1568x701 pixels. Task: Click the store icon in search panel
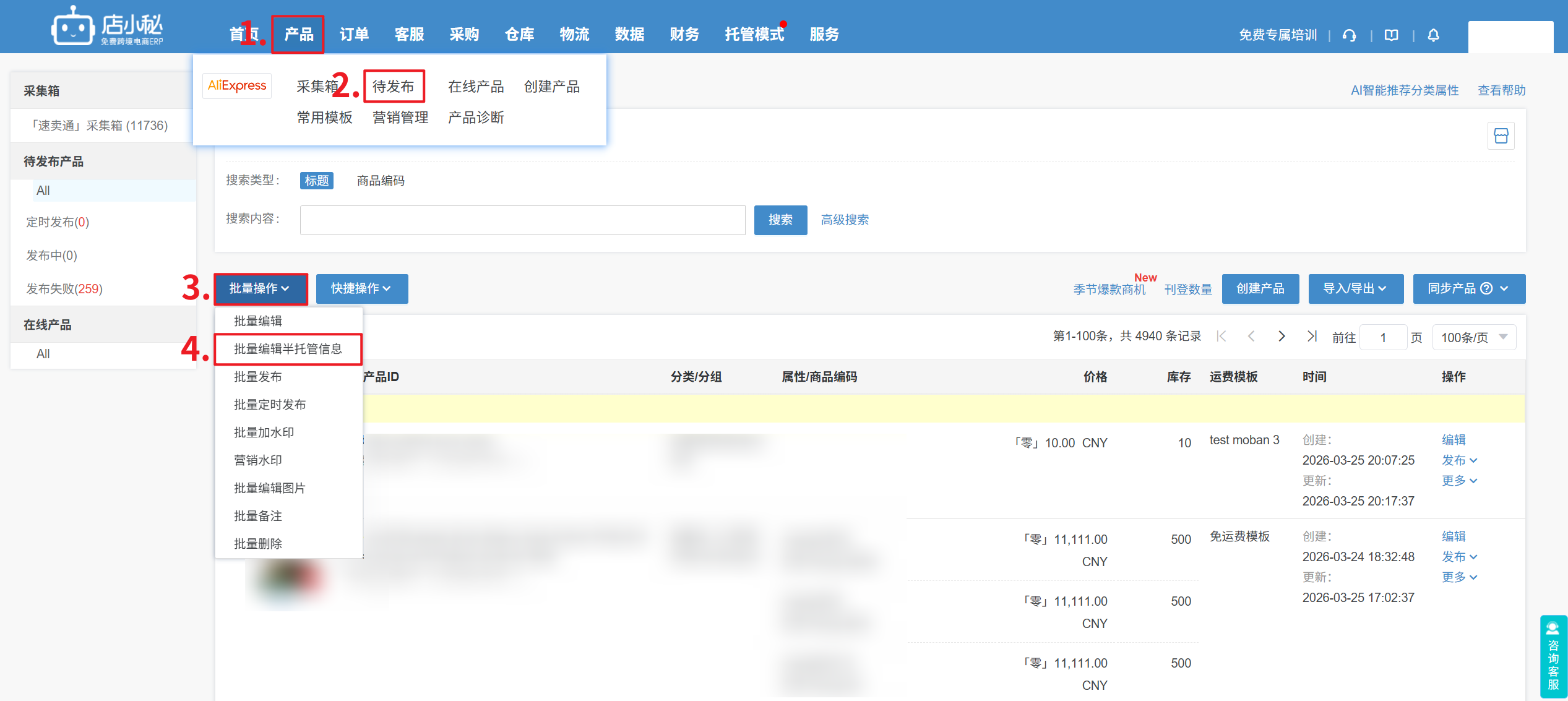1501,136
